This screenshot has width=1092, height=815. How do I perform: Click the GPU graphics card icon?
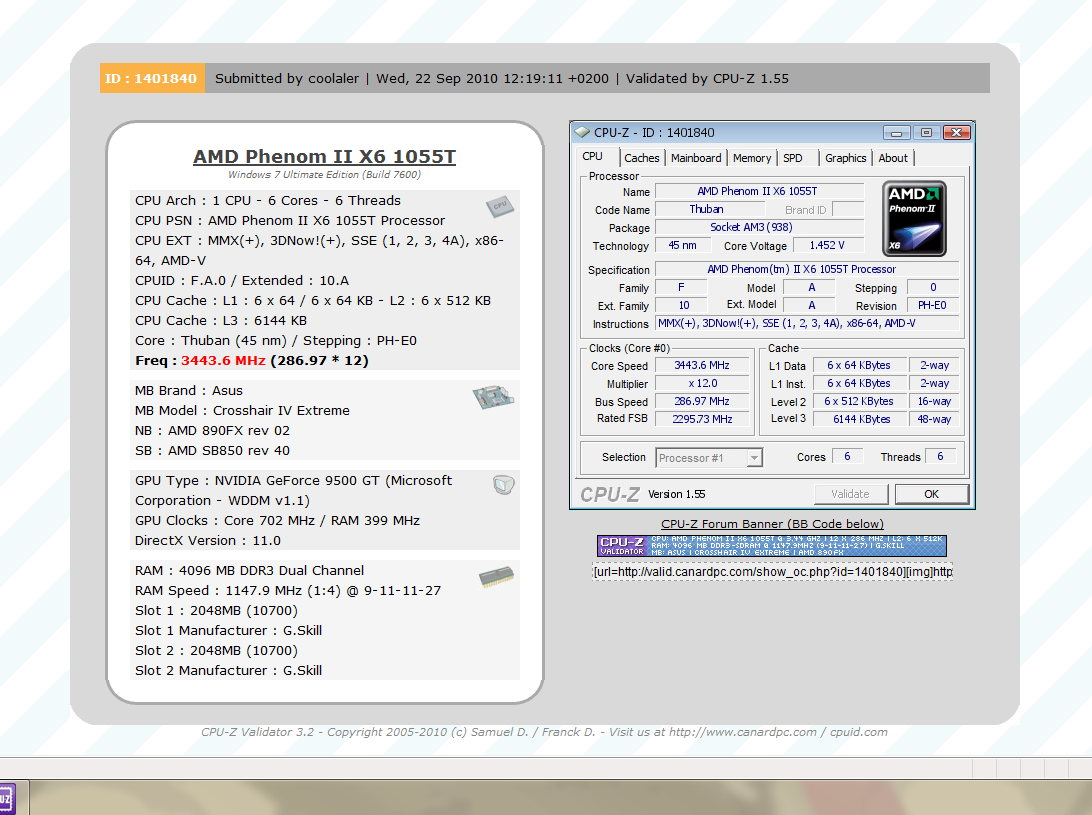[x=505, y=486]
